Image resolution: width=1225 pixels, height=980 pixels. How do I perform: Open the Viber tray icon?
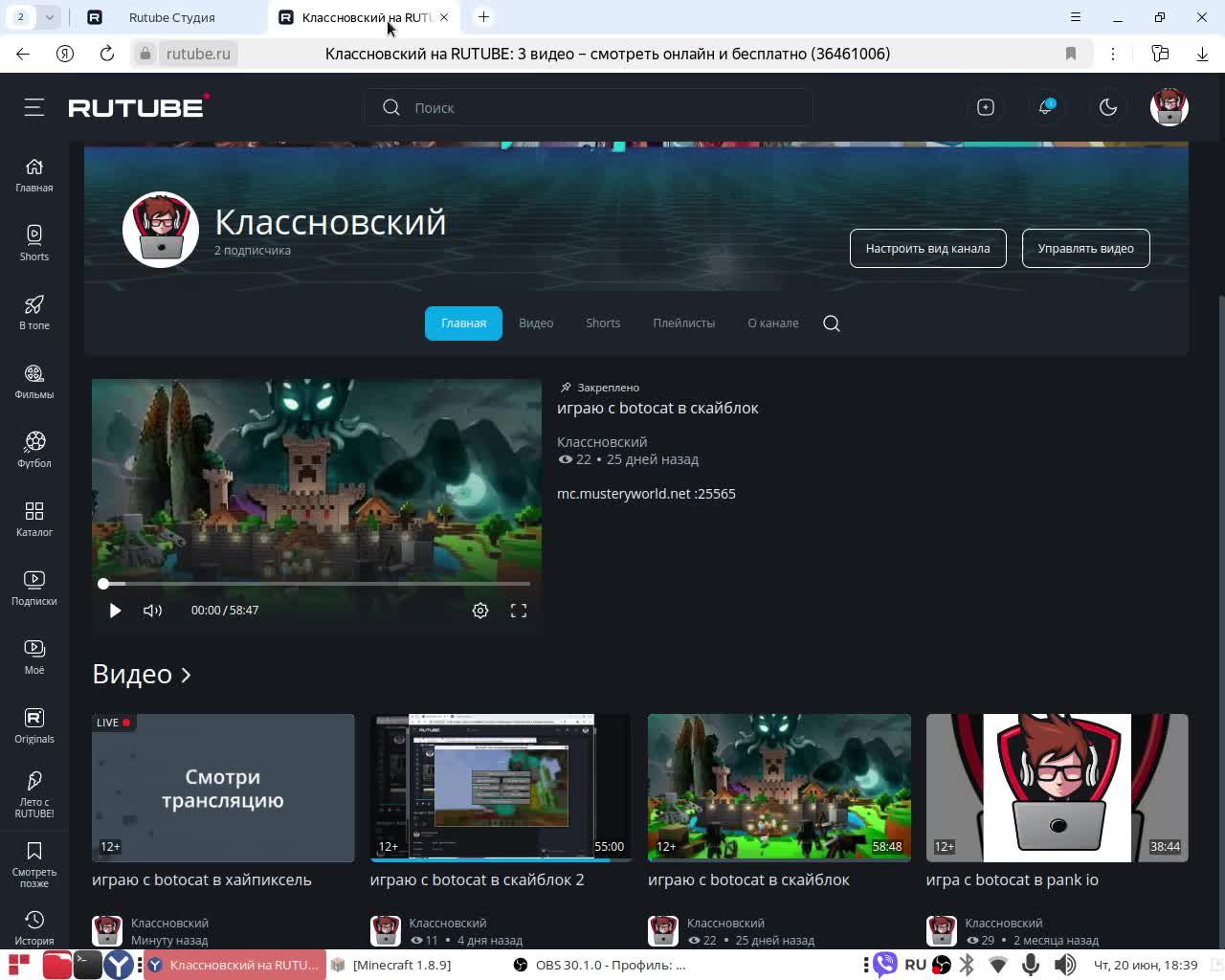click(885, 965)
